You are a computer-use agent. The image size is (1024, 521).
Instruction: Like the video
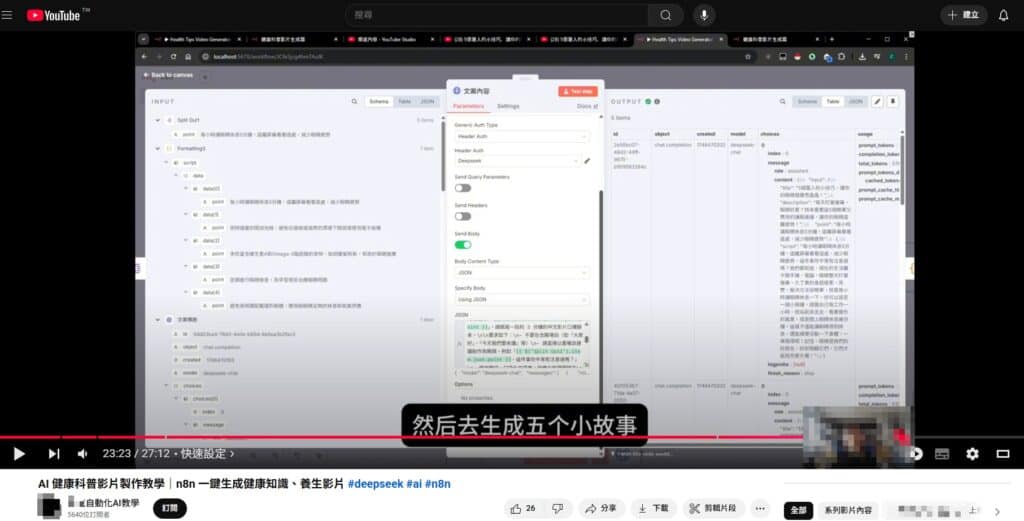[x=523, y=508]
